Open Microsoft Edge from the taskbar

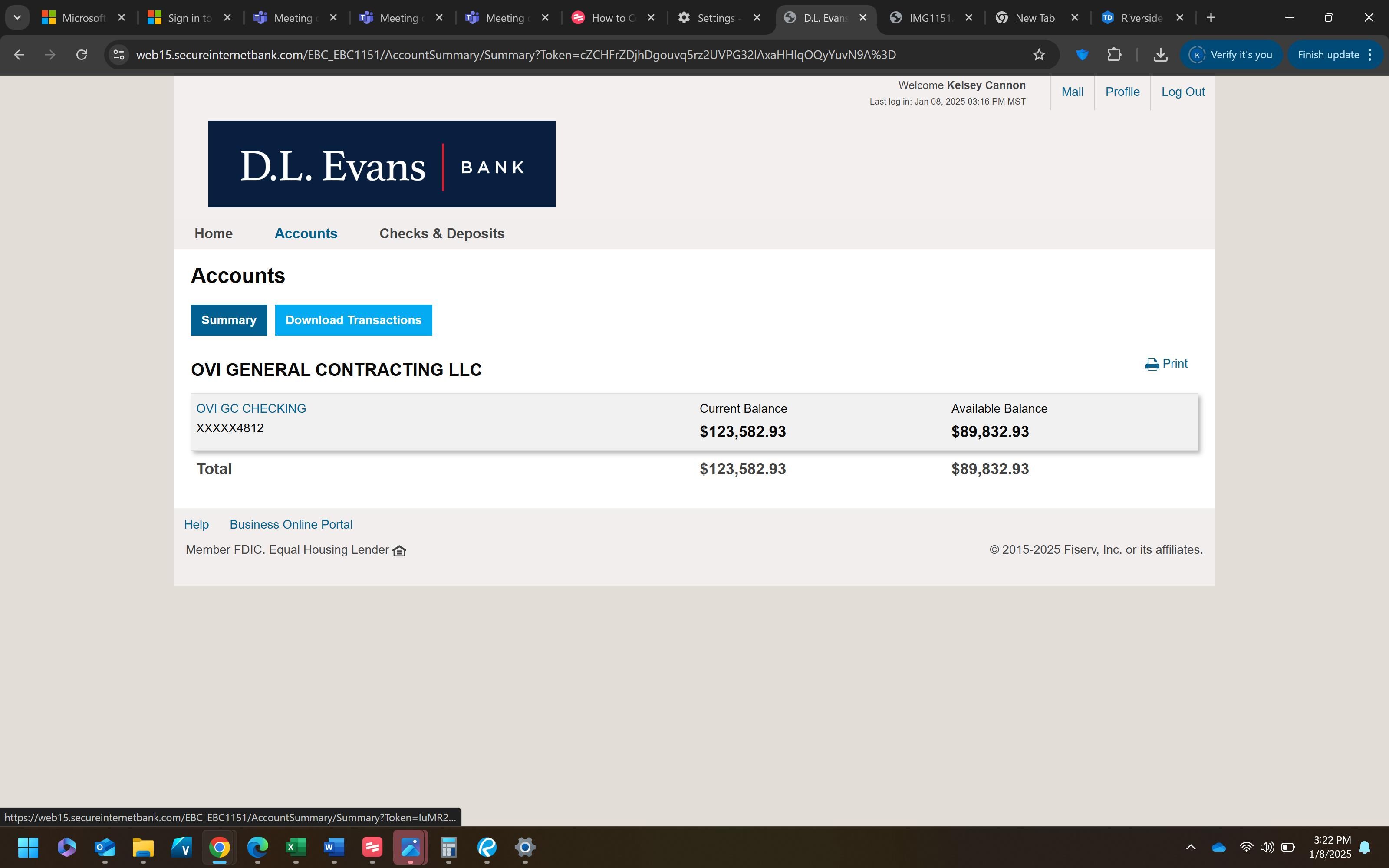(258, 847)
